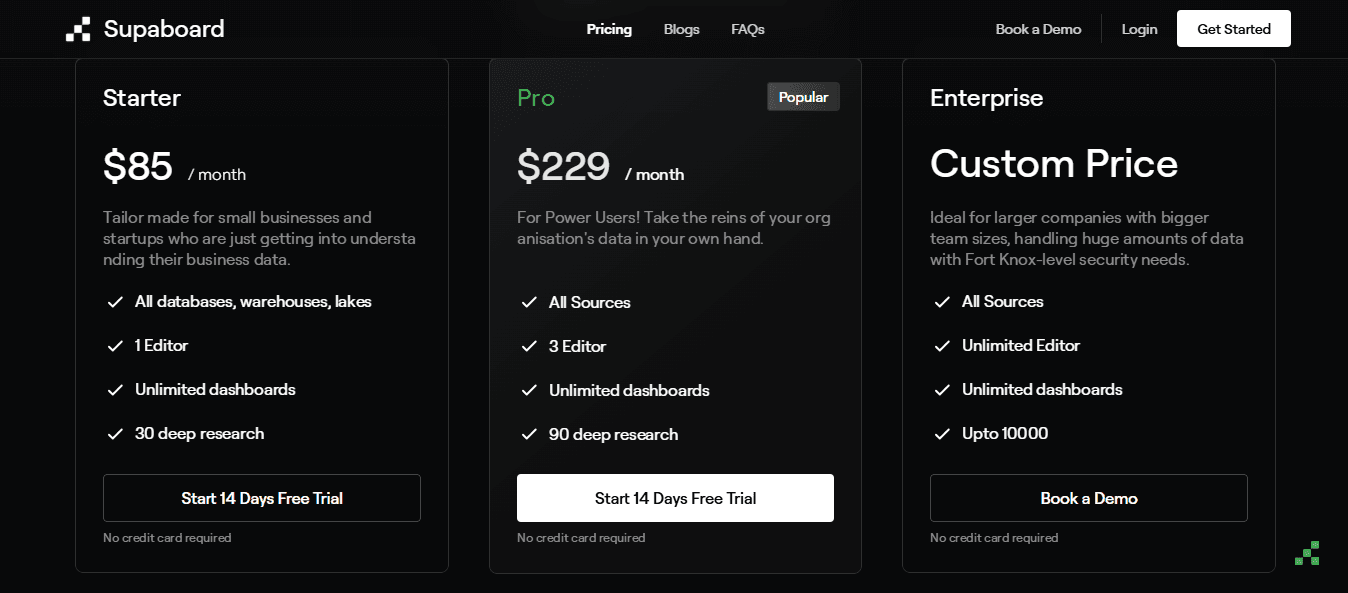Open the FAQs page

(x=747, y=29)
